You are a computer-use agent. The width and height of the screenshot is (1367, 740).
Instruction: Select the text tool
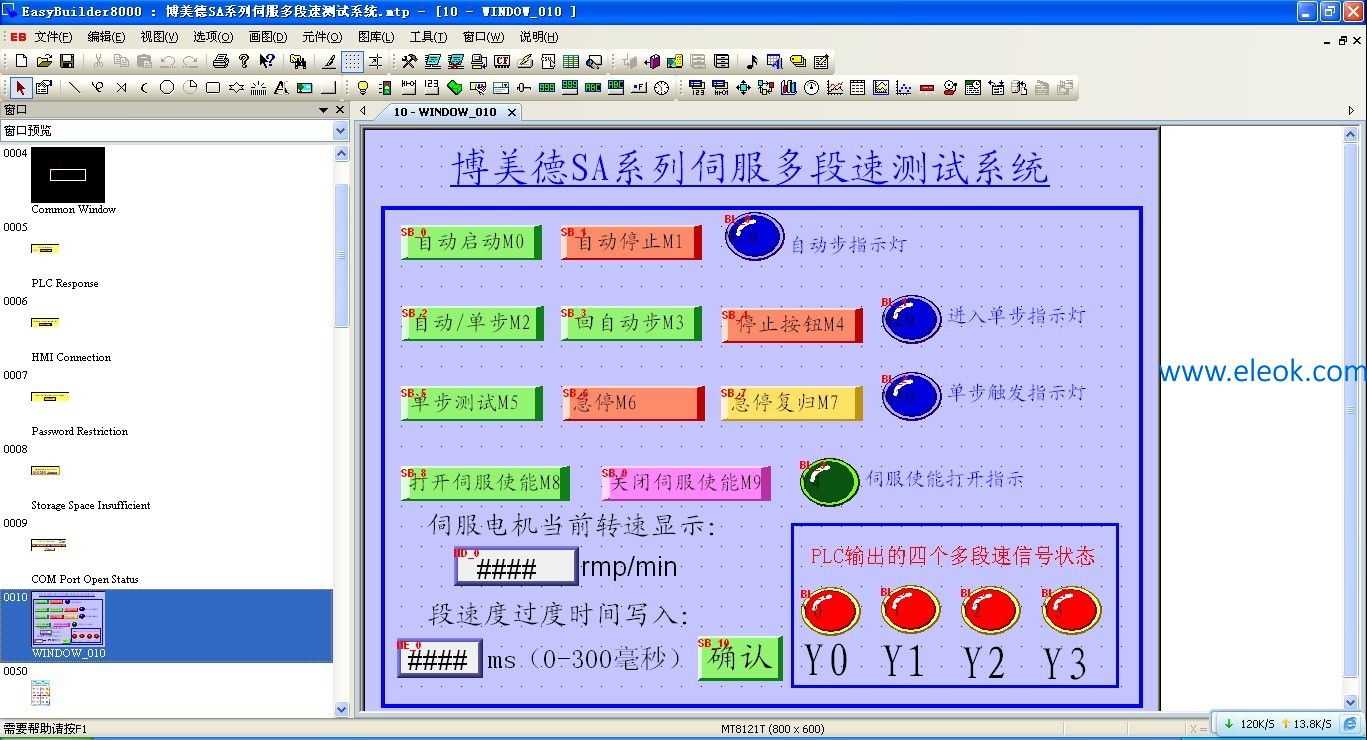coord(281,88)
